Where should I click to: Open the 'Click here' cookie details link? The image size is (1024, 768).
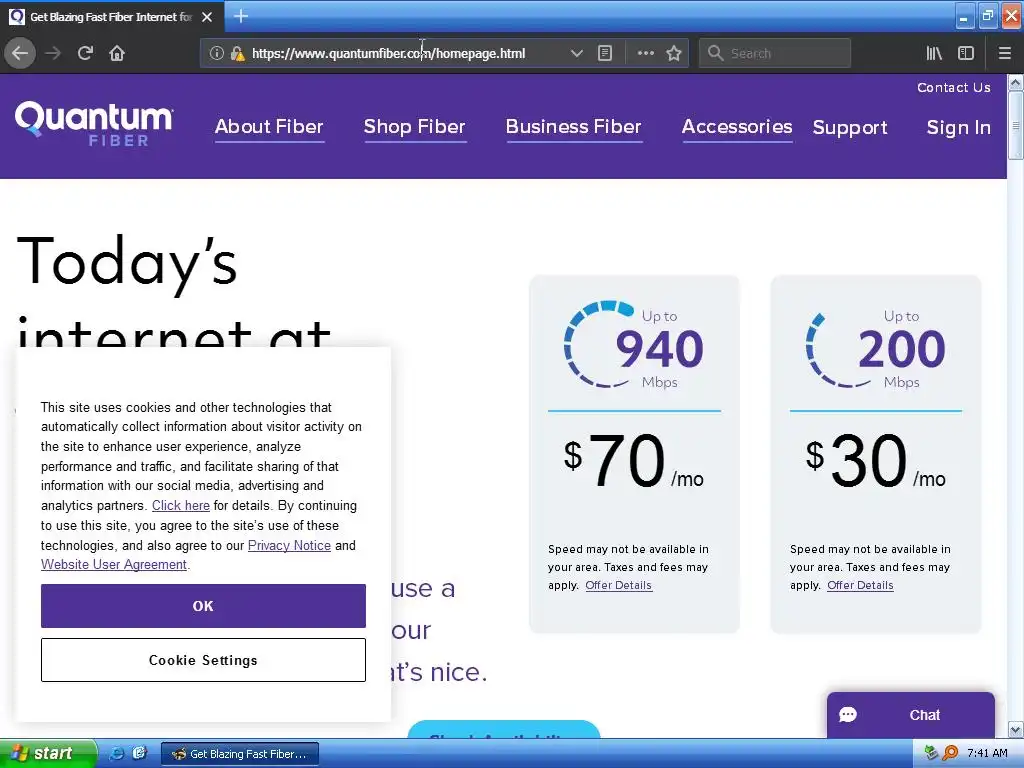[181, 505]
